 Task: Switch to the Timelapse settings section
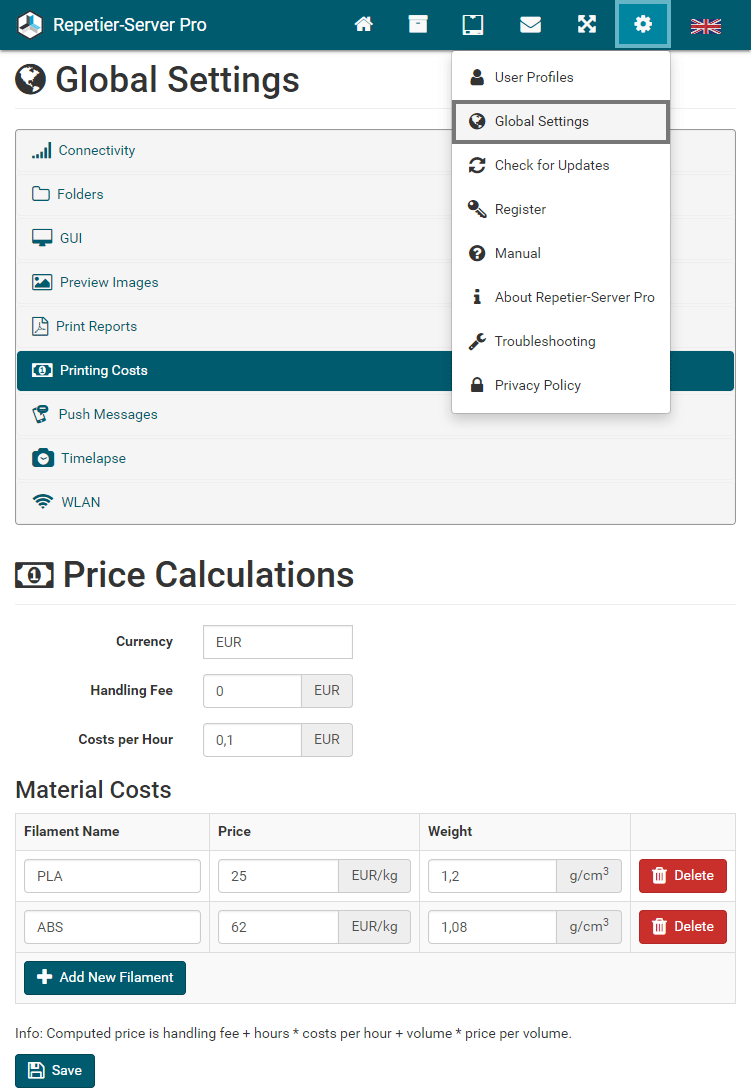coord(92,458)
